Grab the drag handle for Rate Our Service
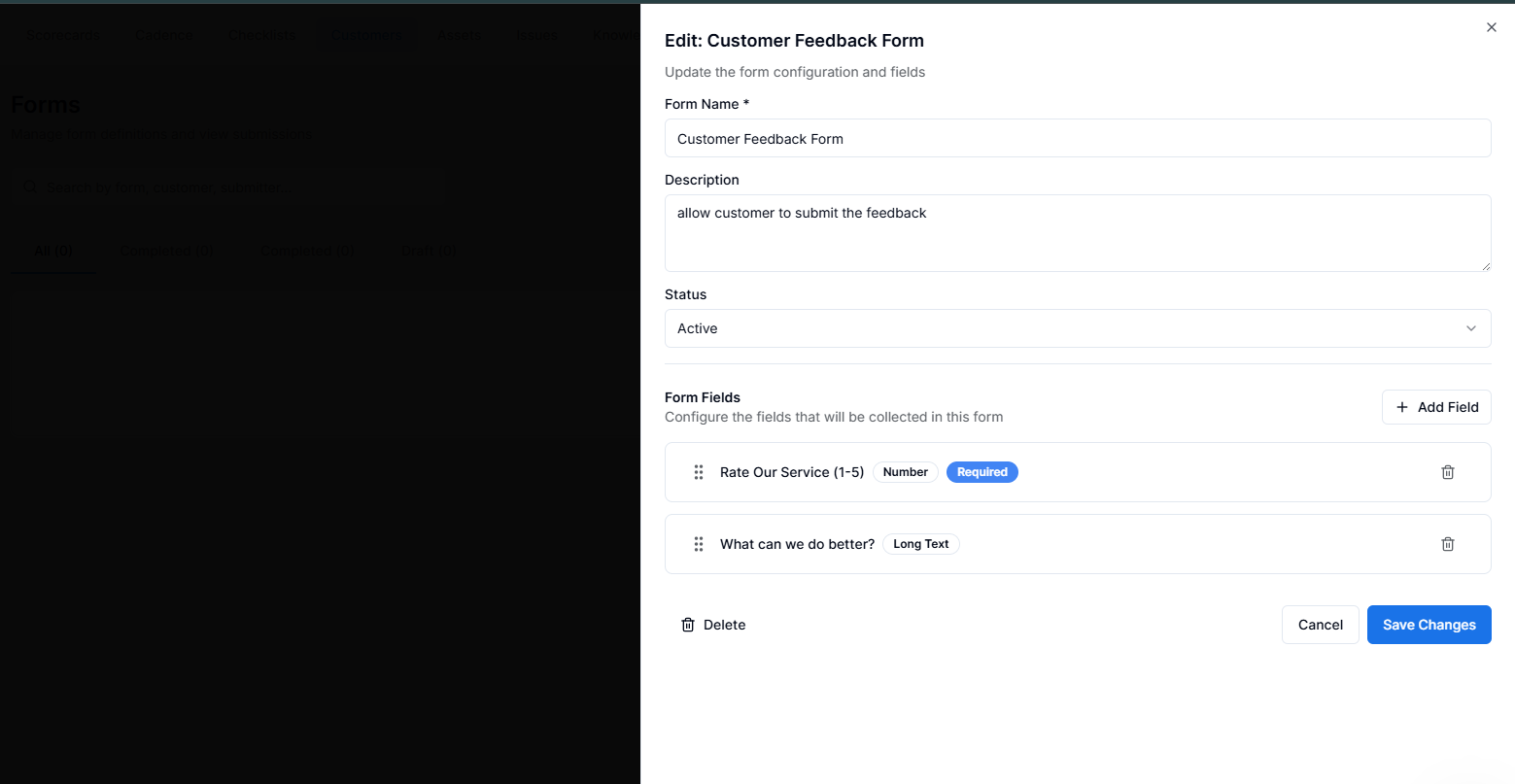This screenshot has height=784, width=1515. [x=698, y=472]
